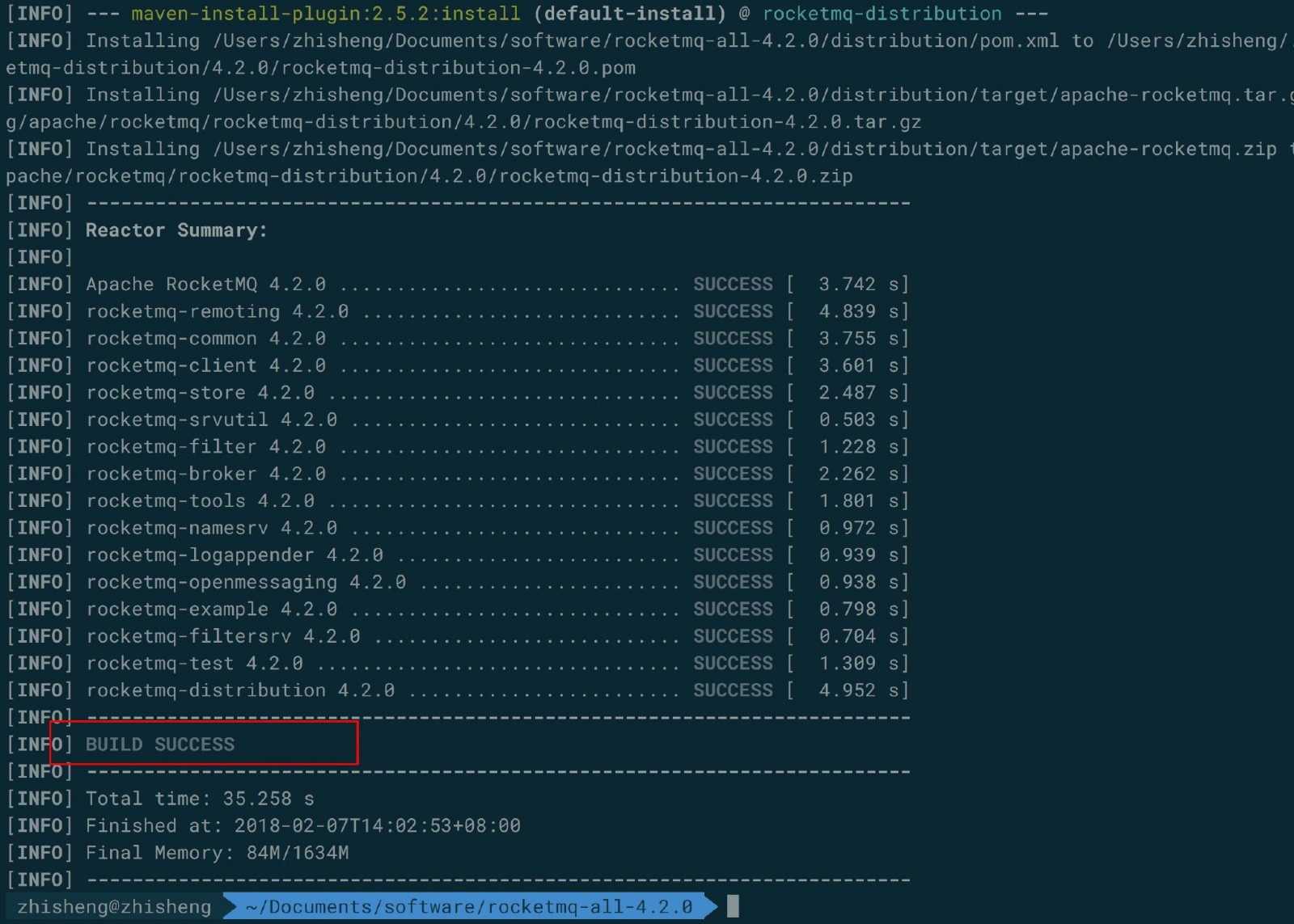The image size is (1294, 924).
Task: Click 'Total time: 35.258 s' line
Action: (x=200, y=799)
